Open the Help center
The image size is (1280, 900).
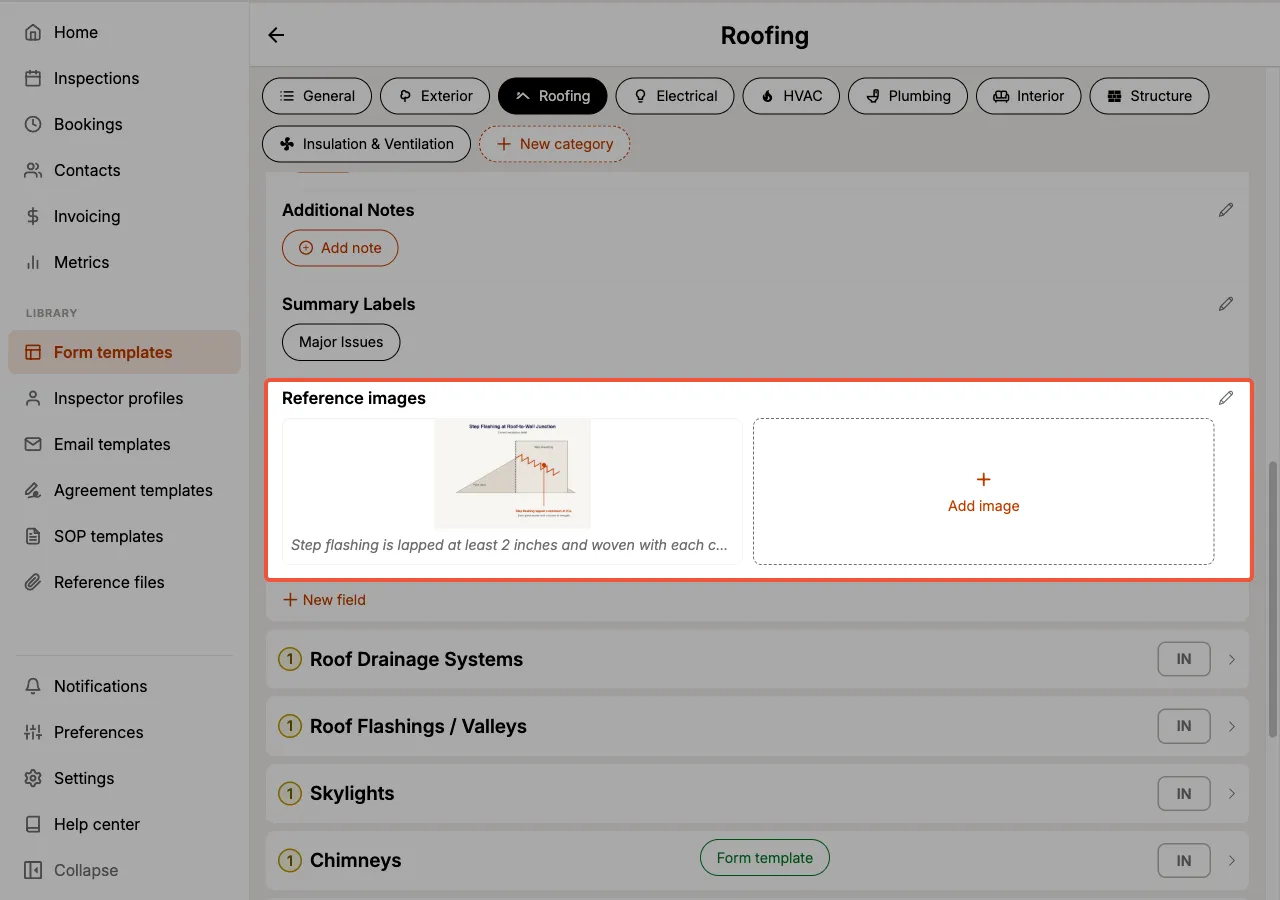pyautogui.click(x=125, y=824)
